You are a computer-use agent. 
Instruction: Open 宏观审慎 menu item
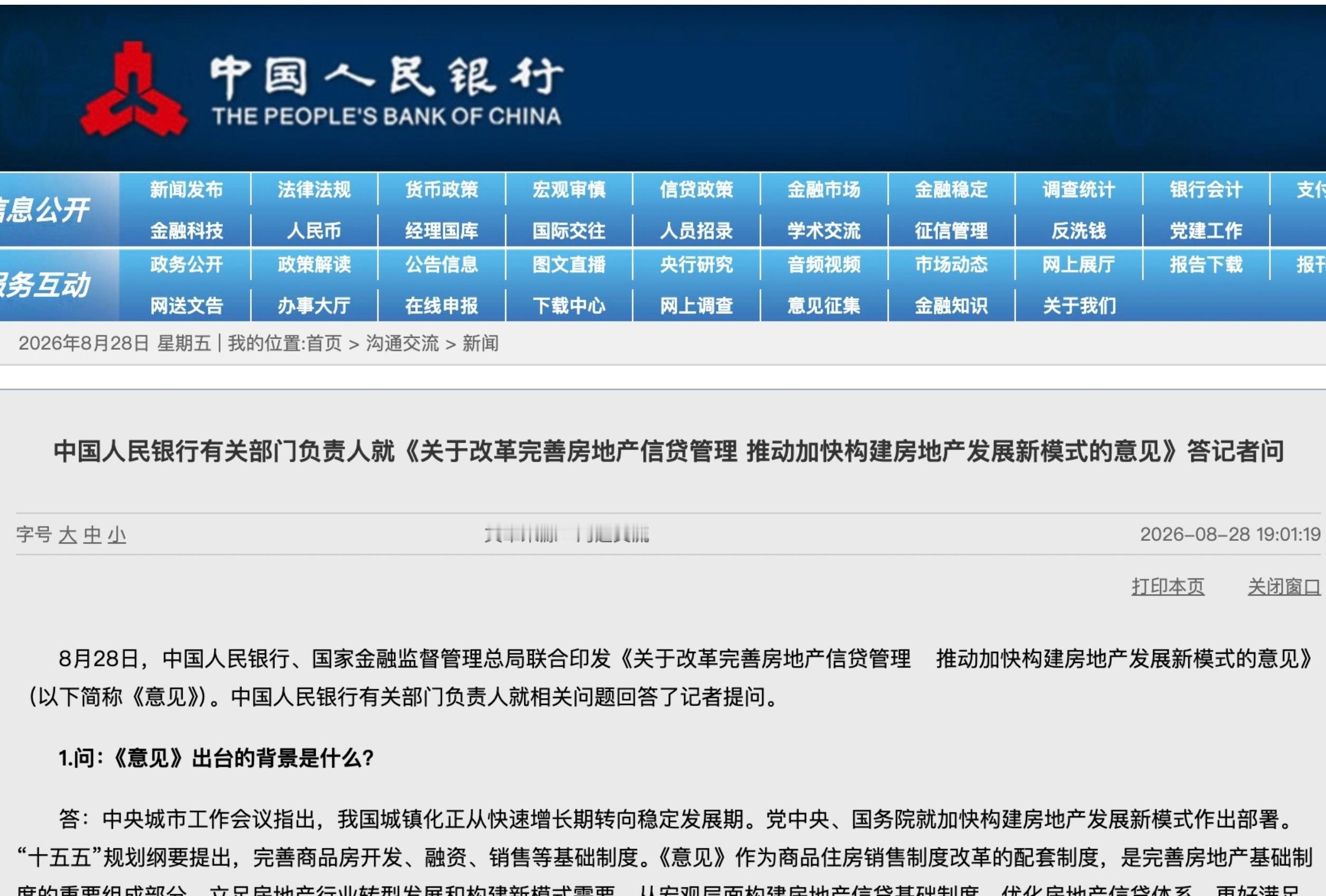[569, 189]
